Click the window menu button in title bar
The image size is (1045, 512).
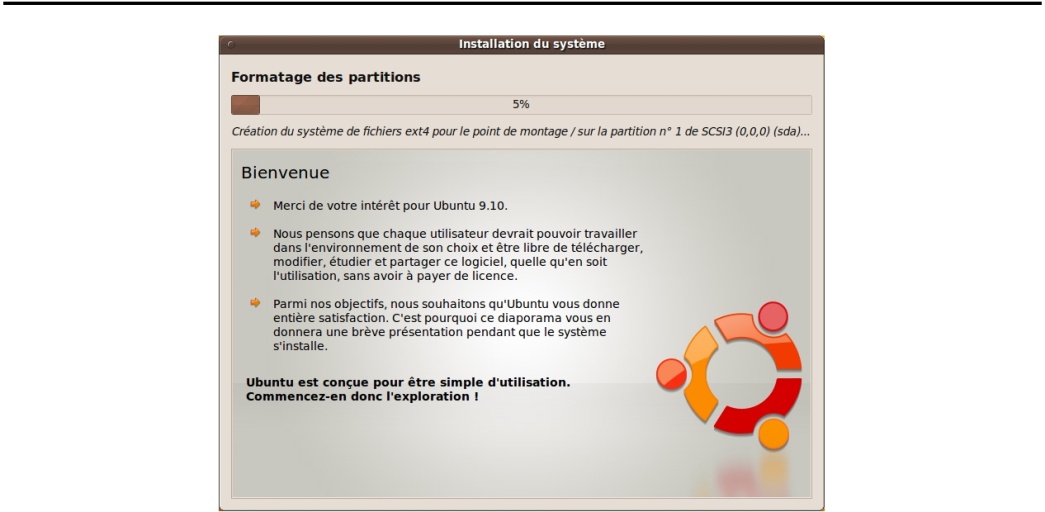[229, 44]
